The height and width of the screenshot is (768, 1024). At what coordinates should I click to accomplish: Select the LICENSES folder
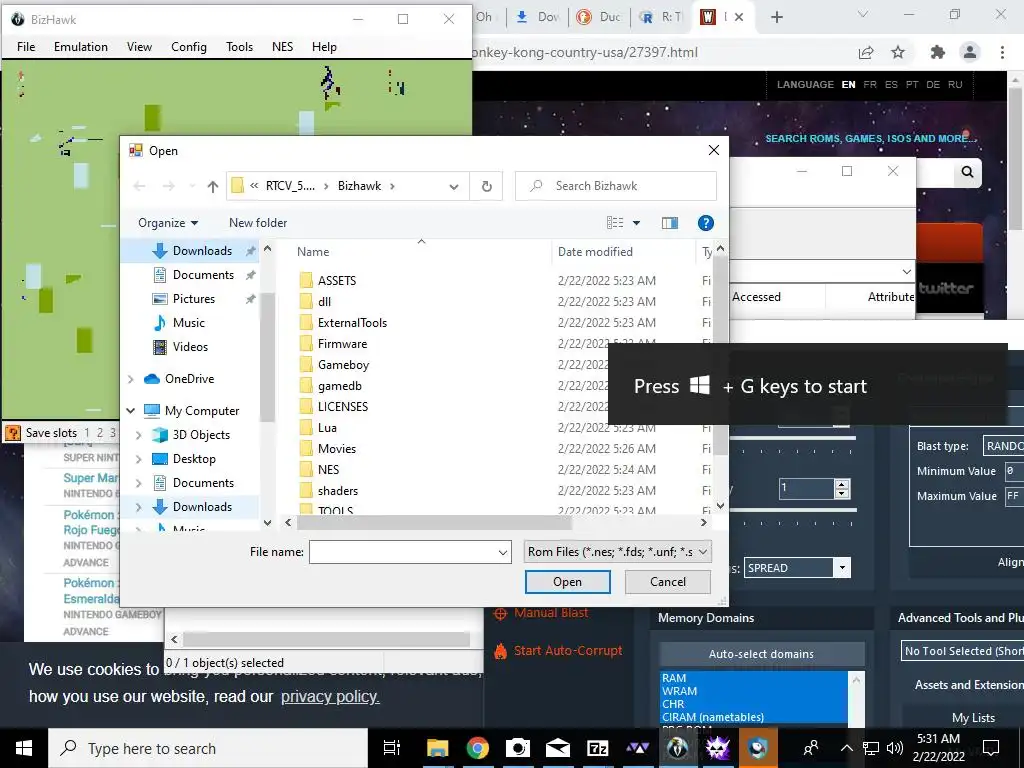point(343,407)
